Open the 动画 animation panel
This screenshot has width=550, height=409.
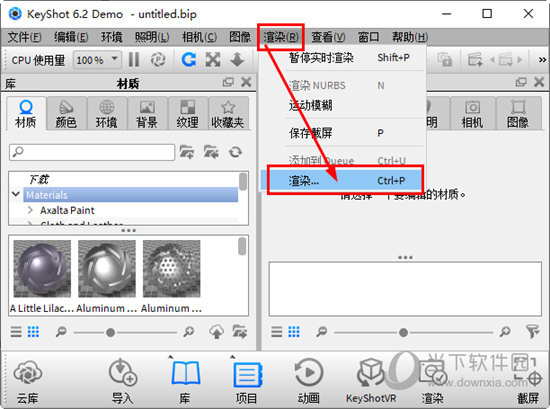pos(309,381)
